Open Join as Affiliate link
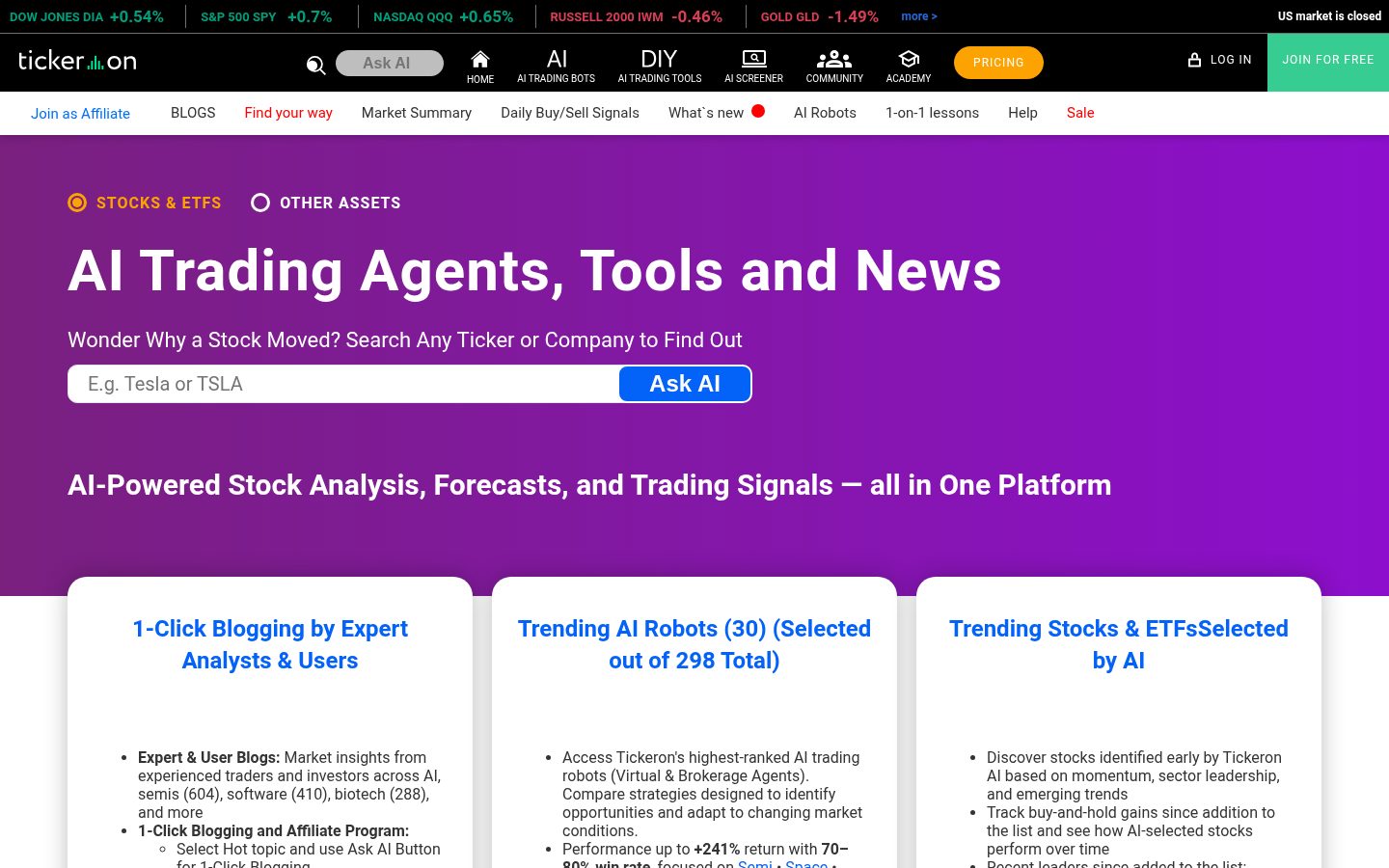Screen dimensions: 1389x868 pos(80,114)
